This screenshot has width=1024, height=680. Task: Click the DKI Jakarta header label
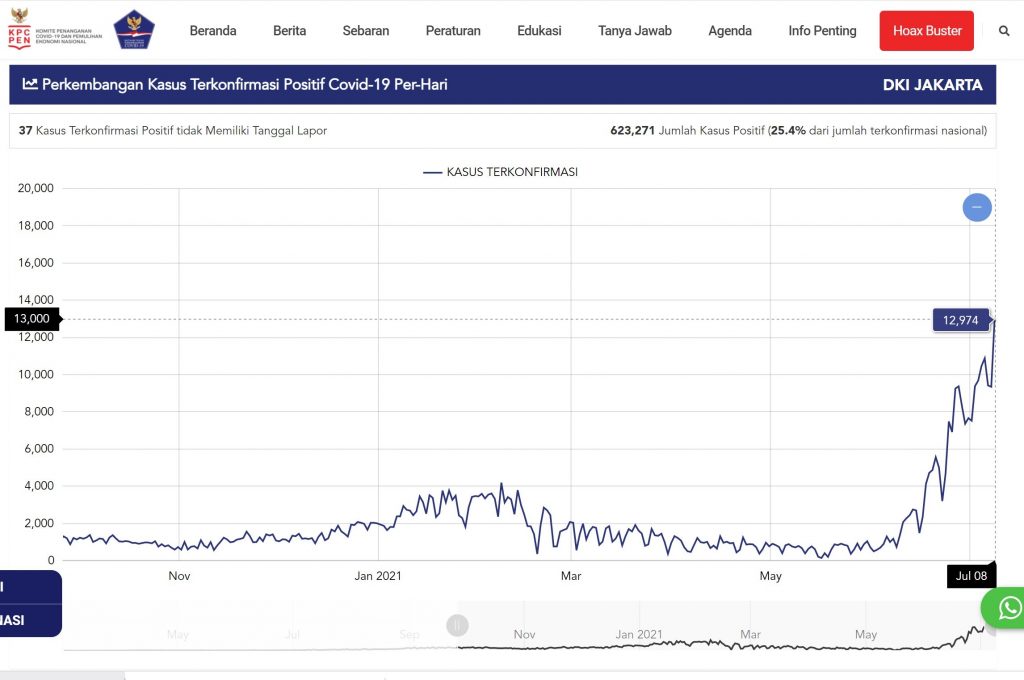tap(932, 85)
